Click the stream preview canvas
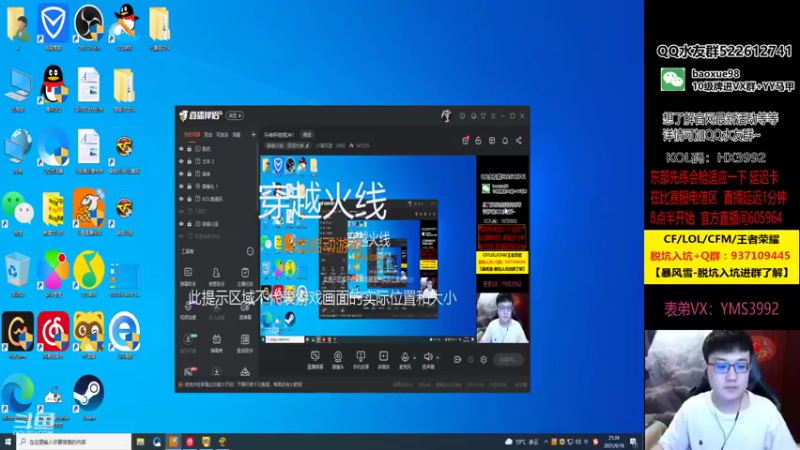 394,249
